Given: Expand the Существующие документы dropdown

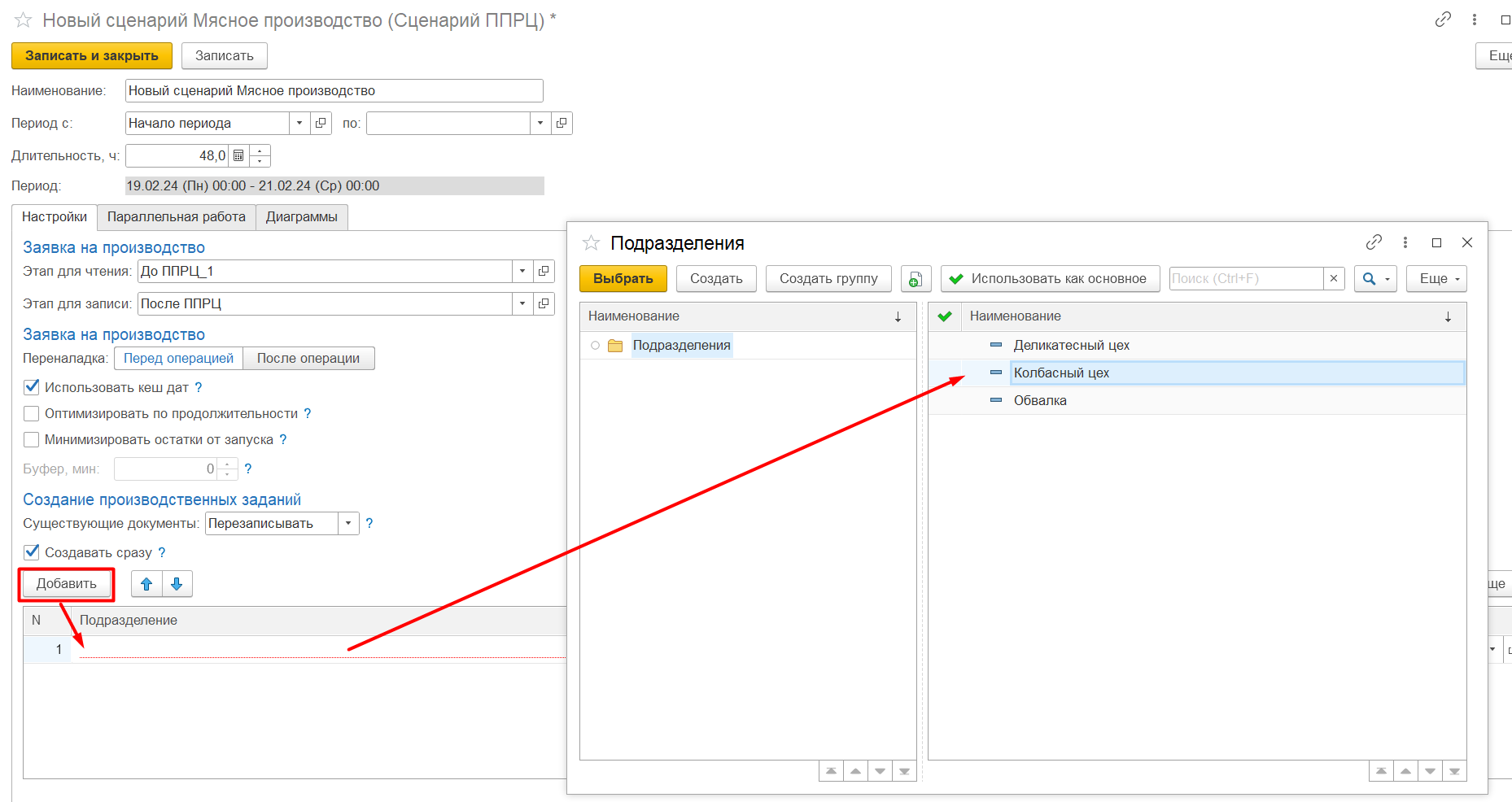Looking at the screenshot, I should [348, 523].
